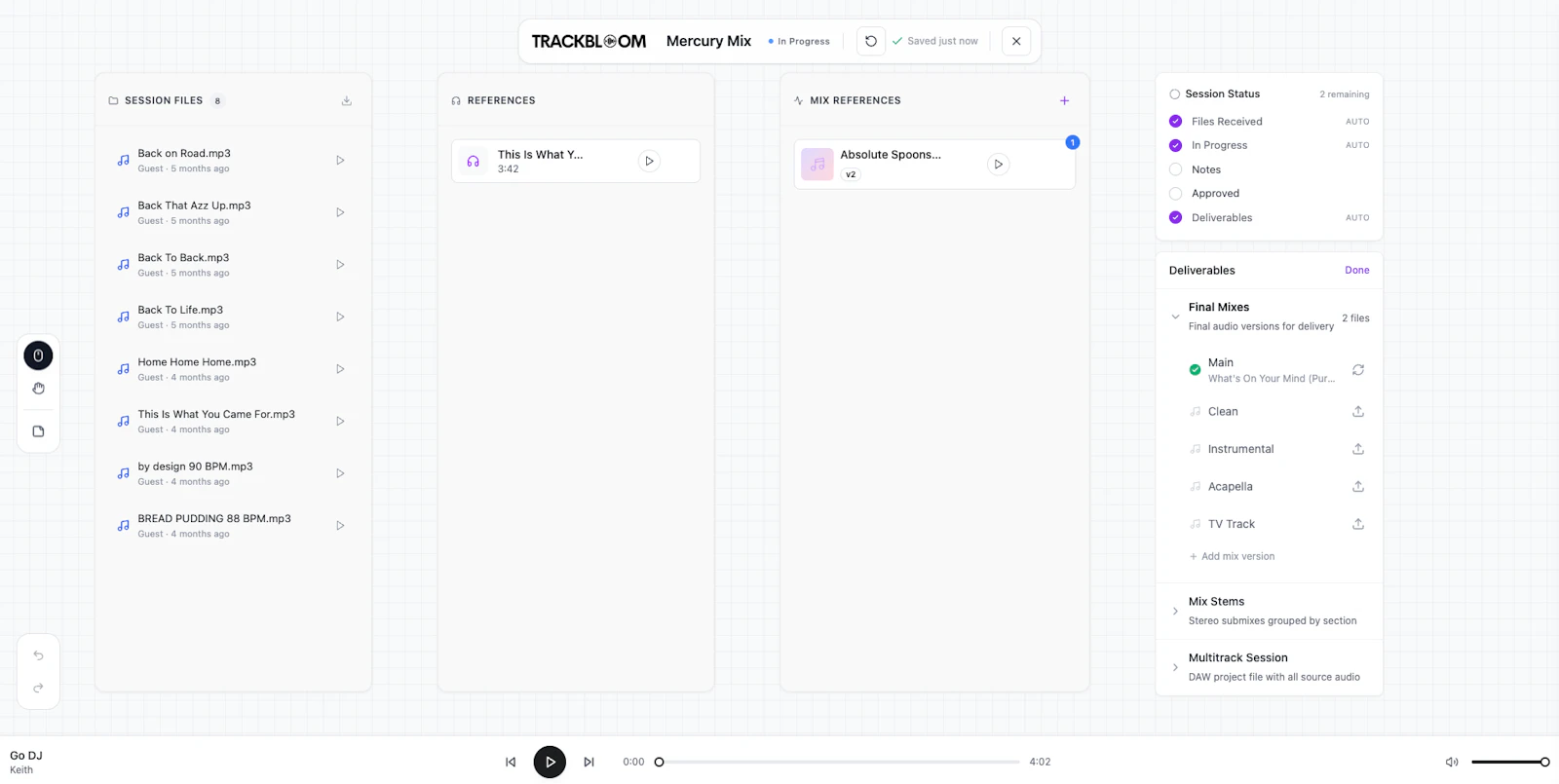Select the pointer tool in left toolbar

coord(38,356)
